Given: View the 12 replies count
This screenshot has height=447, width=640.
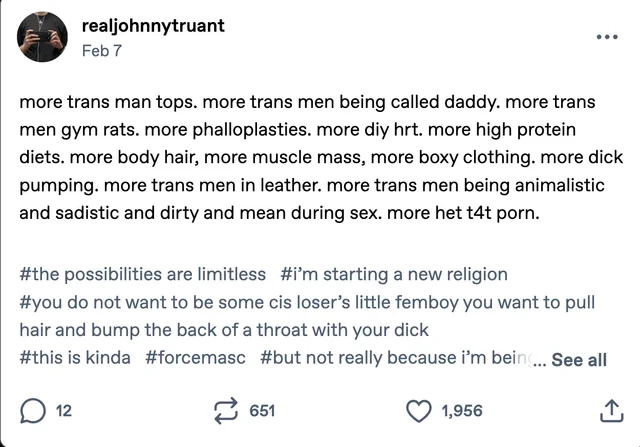Looking at the screenshot, I should pos(64,411).
